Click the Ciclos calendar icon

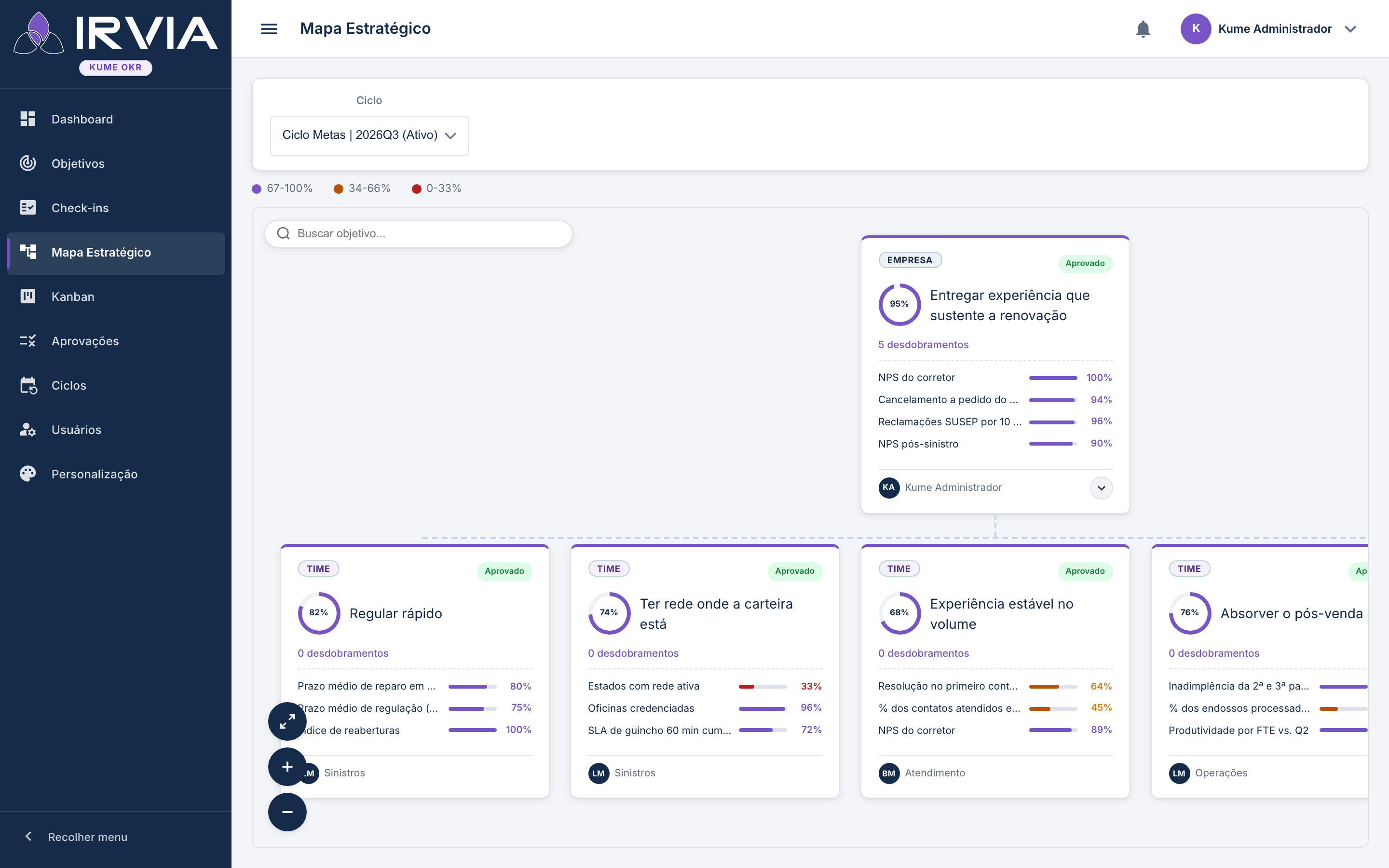click(27, 385)
